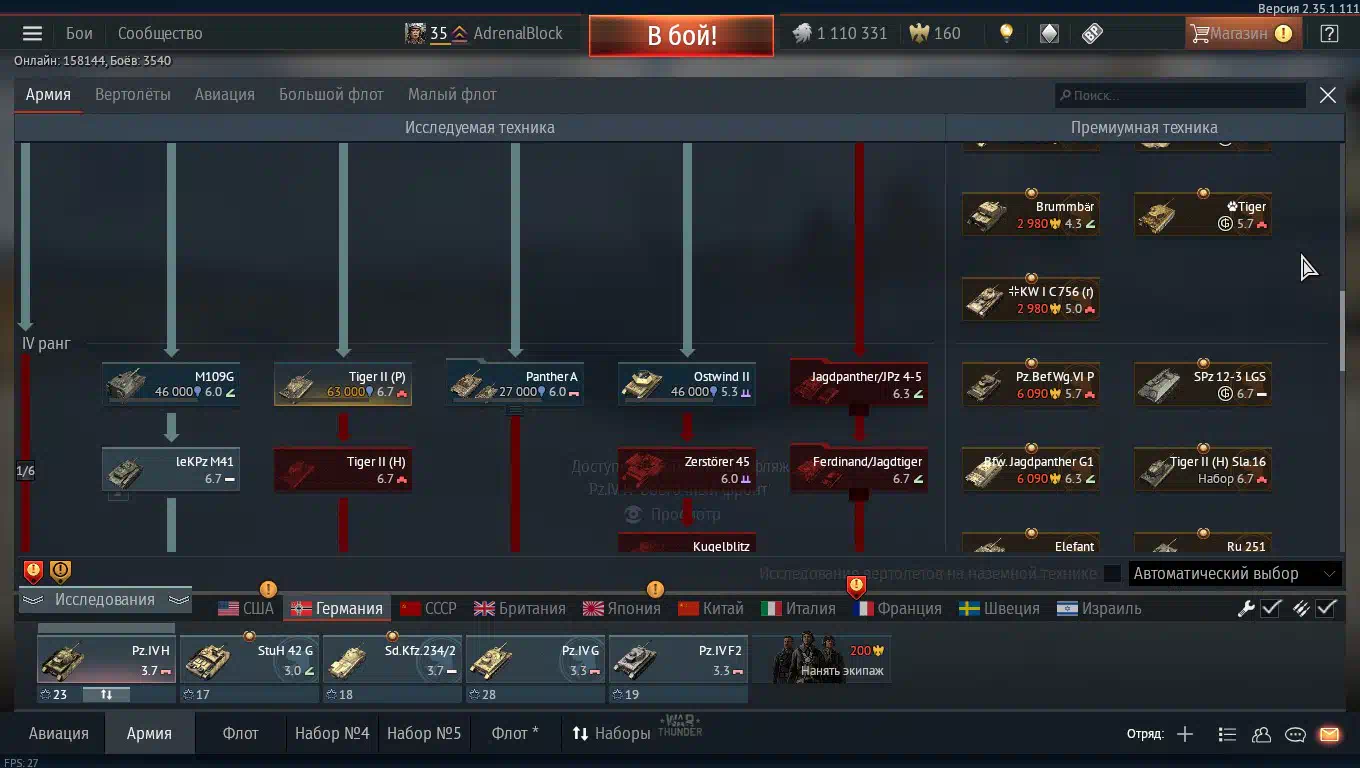The image size is (1360, 768).
Task: Click the Golden Eagles balance 160
Action: (935, 33)
